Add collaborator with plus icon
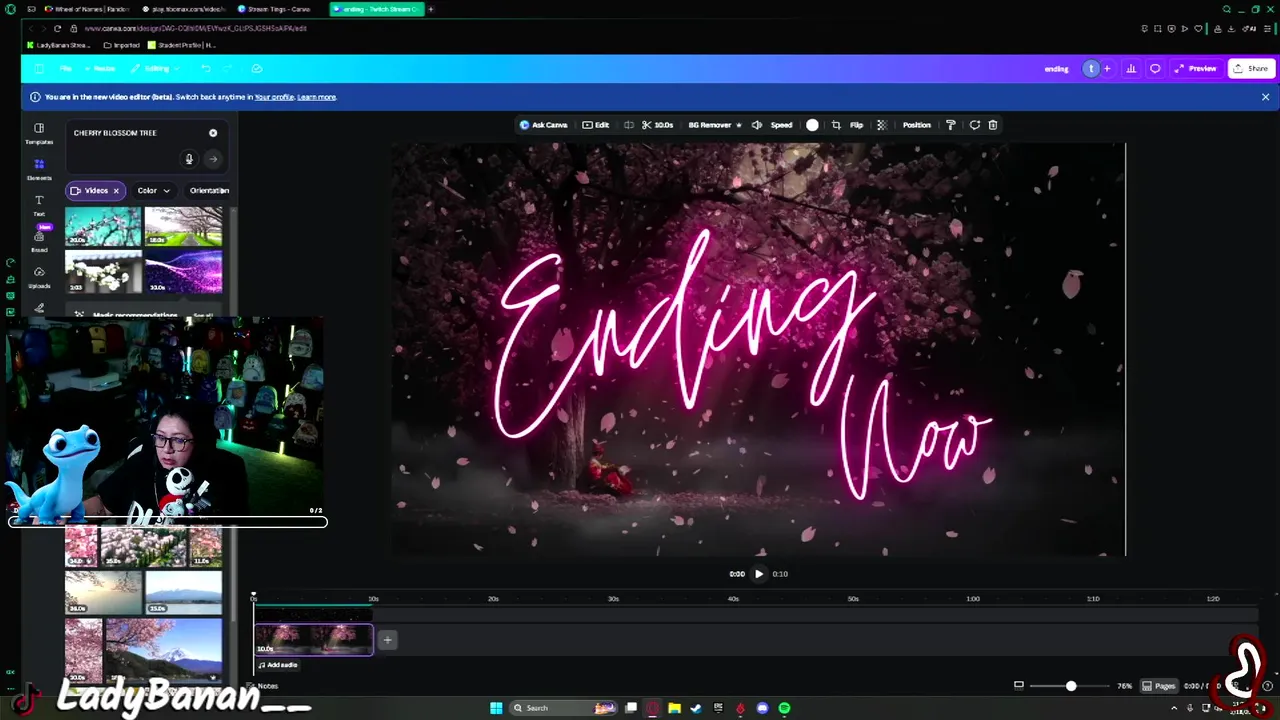Viewport: 1280px width, 720px height. tap(1107, 69)
